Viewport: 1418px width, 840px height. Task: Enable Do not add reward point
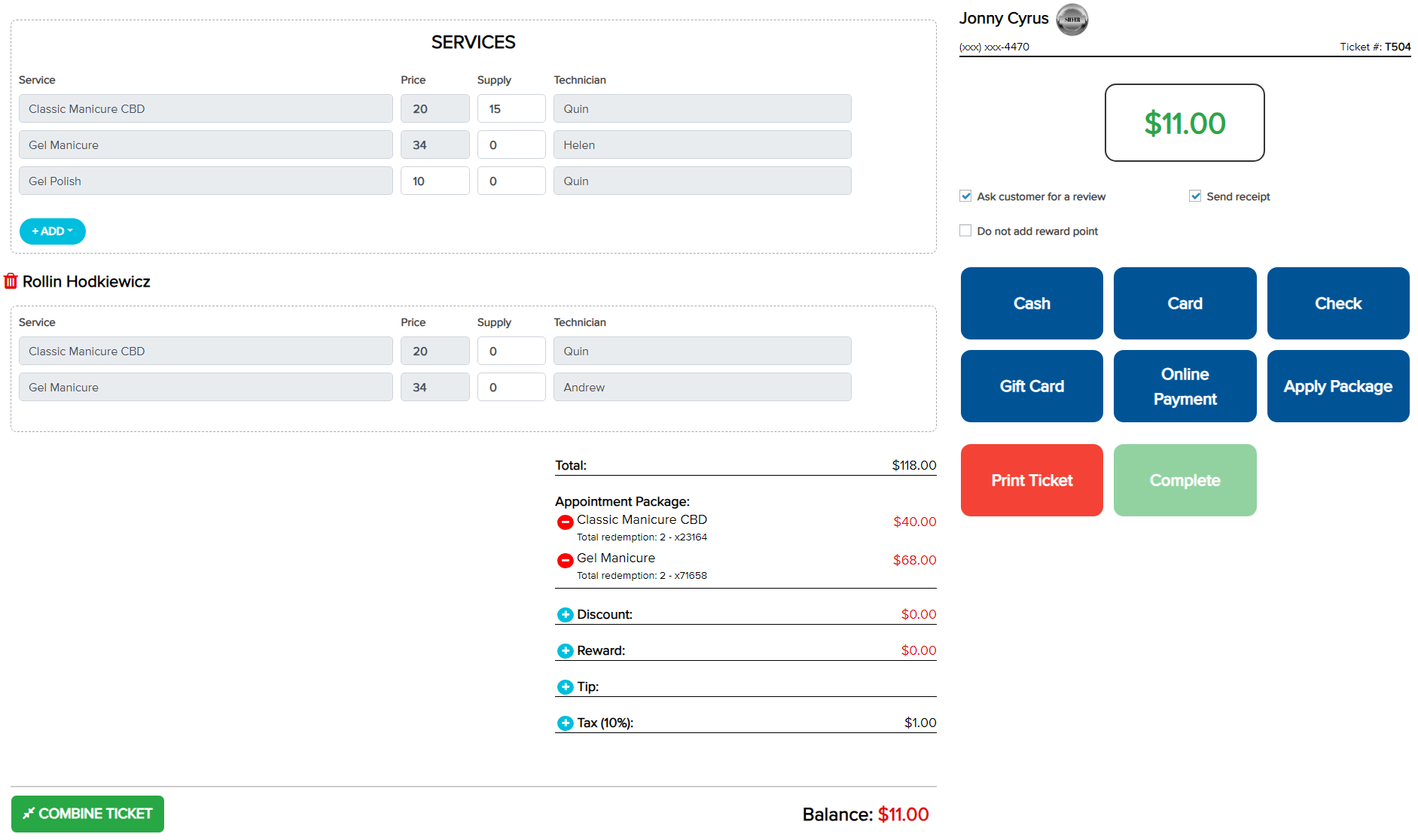[x=965, y=231]
